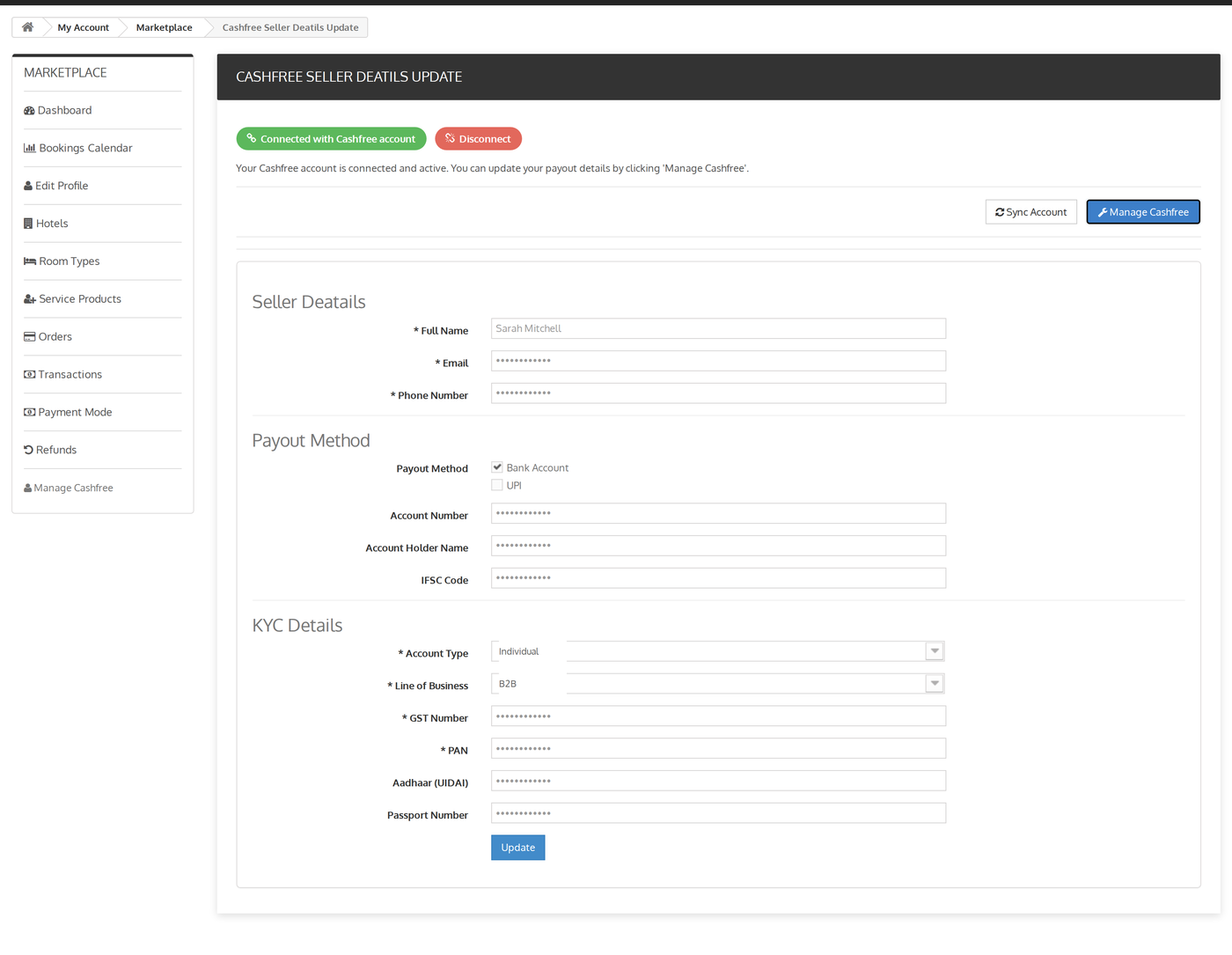Open the Marketplace breadcrumb link
This screenshot has width=1232, height=955.
point(165,27)
